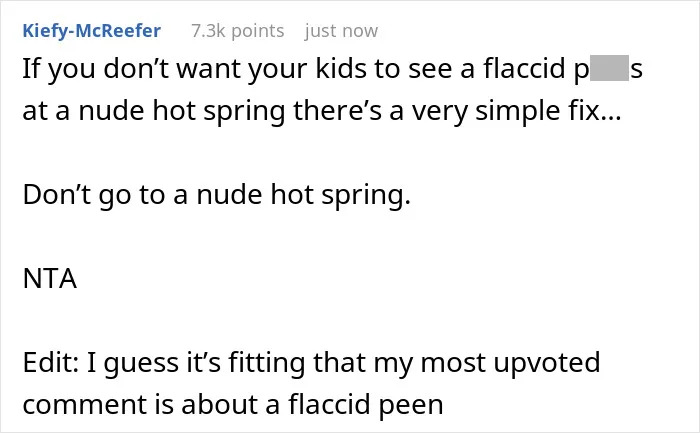The width and height of the screenshot is (700, 433).
Task: Click the word 'upvoted' in the edit
Action: [x=546, y=363]
